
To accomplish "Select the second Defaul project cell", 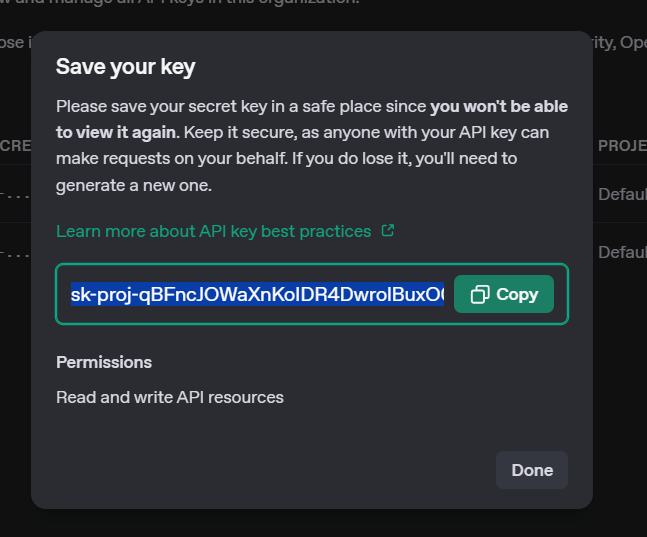I will pyautogui.click(x=622, y=252).
